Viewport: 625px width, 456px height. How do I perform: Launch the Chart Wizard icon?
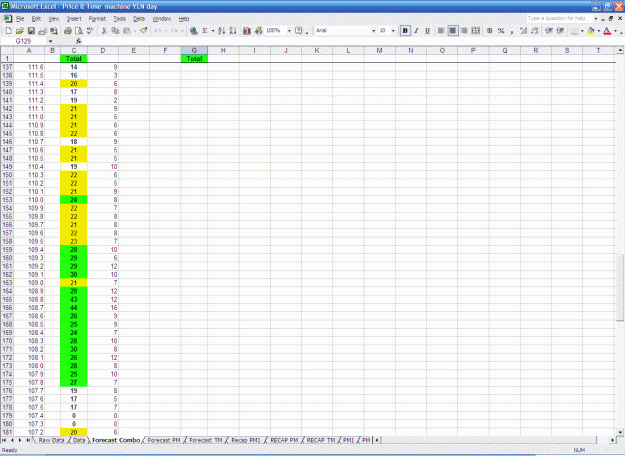point(247,31)
